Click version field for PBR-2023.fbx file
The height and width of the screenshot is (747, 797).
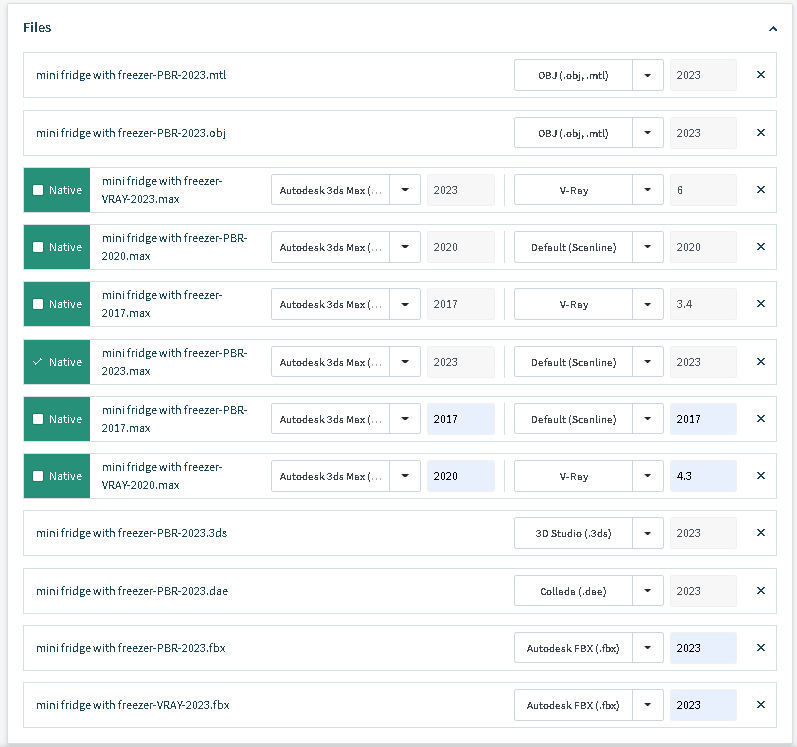(x=703, y=648)
